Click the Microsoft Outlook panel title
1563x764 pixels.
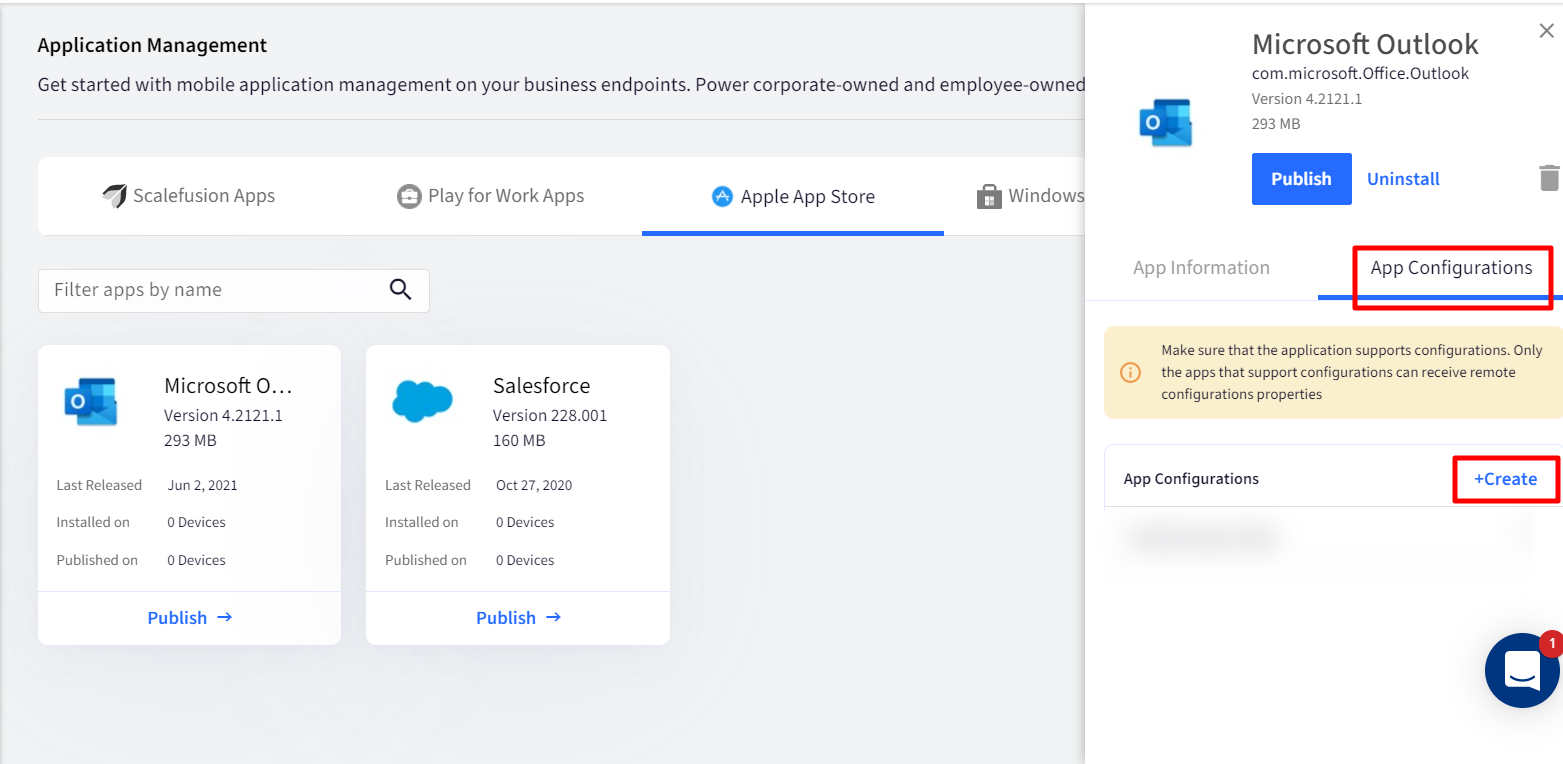[1365, 44]
